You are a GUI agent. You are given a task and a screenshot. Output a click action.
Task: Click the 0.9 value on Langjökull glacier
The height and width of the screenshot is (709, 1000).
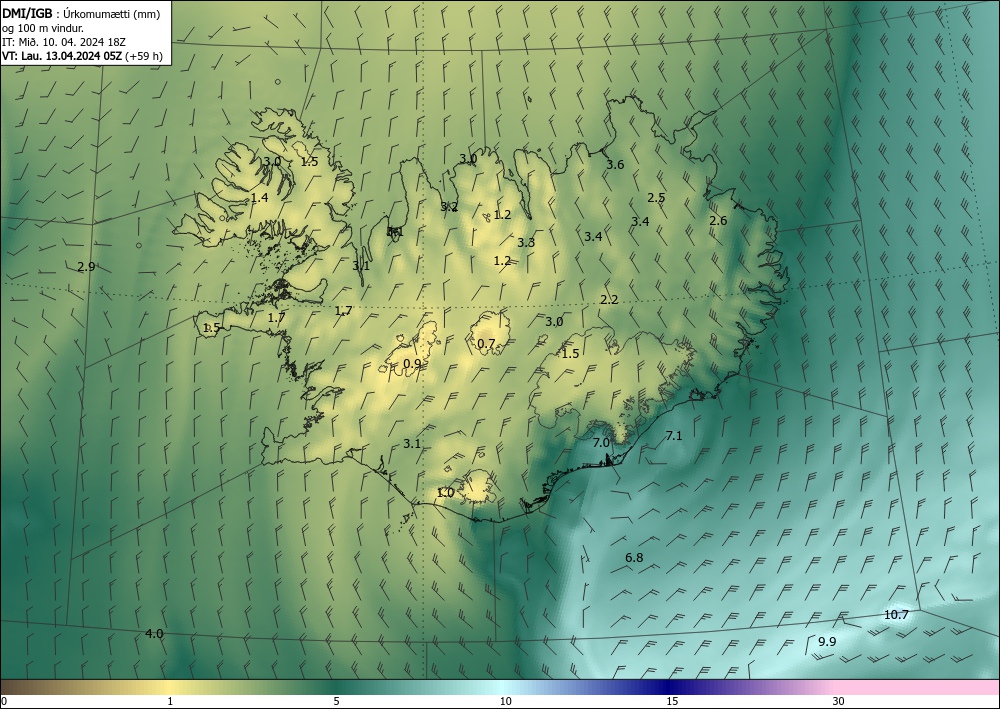click(412, 363)
